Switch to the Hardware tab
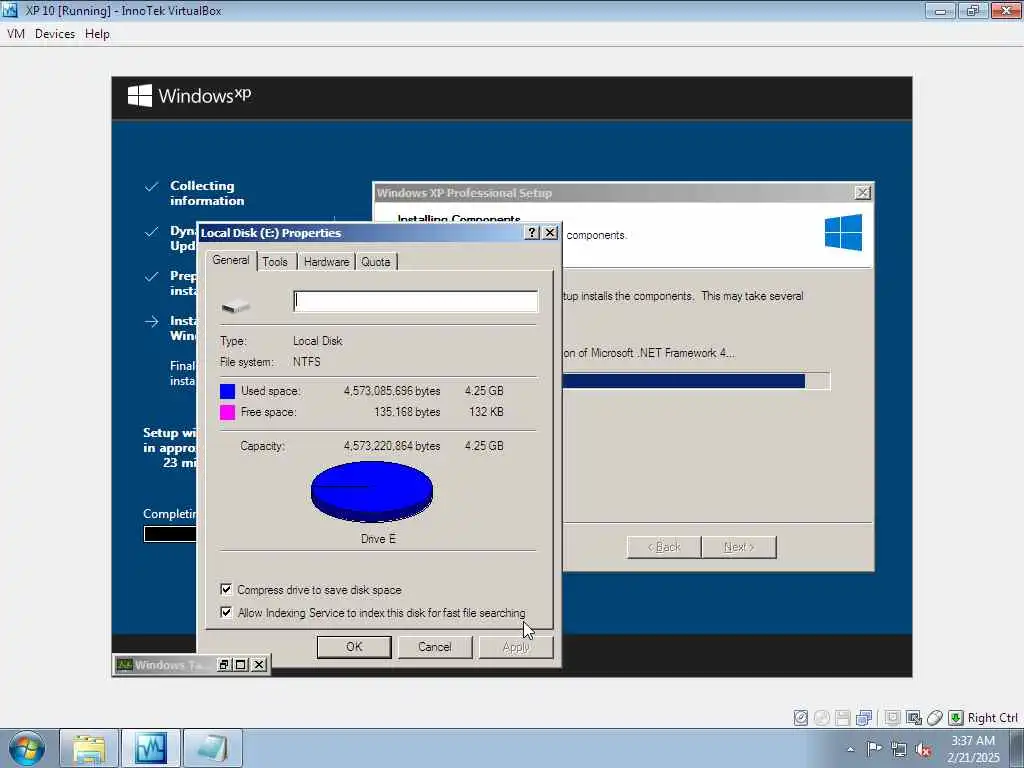The height and width of the screenshot is (768, 1024). click(327, 262)
